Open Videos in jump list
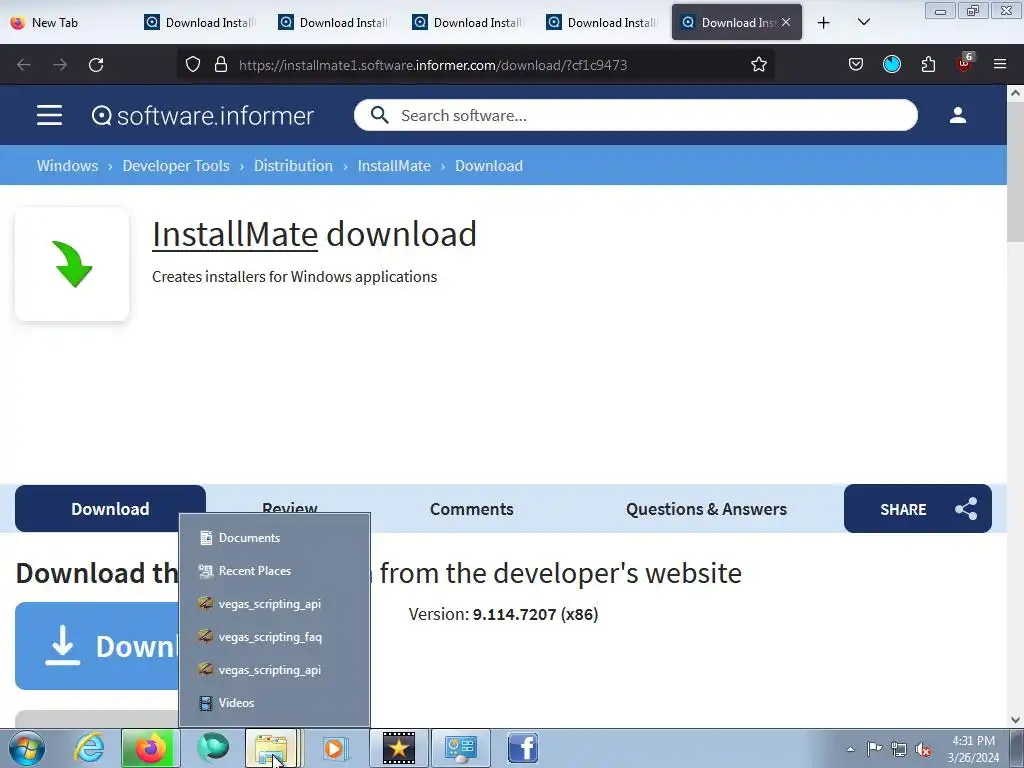 click(x=274, y=703)
